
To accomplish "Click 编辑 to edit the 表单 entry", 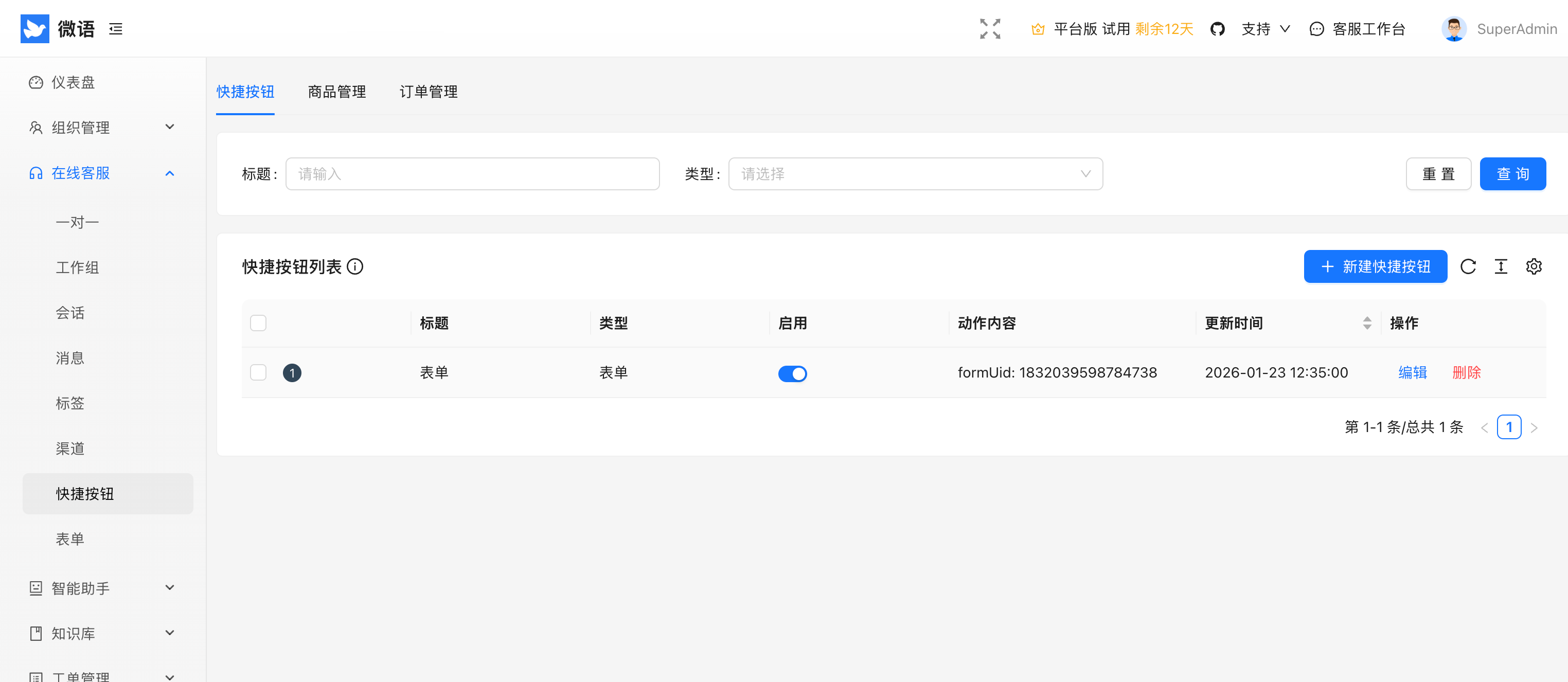I will [1413, 373].
